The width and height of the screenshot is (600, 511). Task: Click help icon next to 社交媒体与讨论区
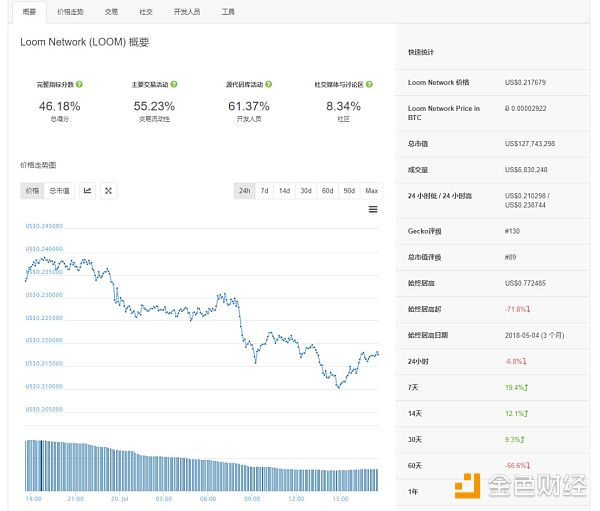point(369,84)
